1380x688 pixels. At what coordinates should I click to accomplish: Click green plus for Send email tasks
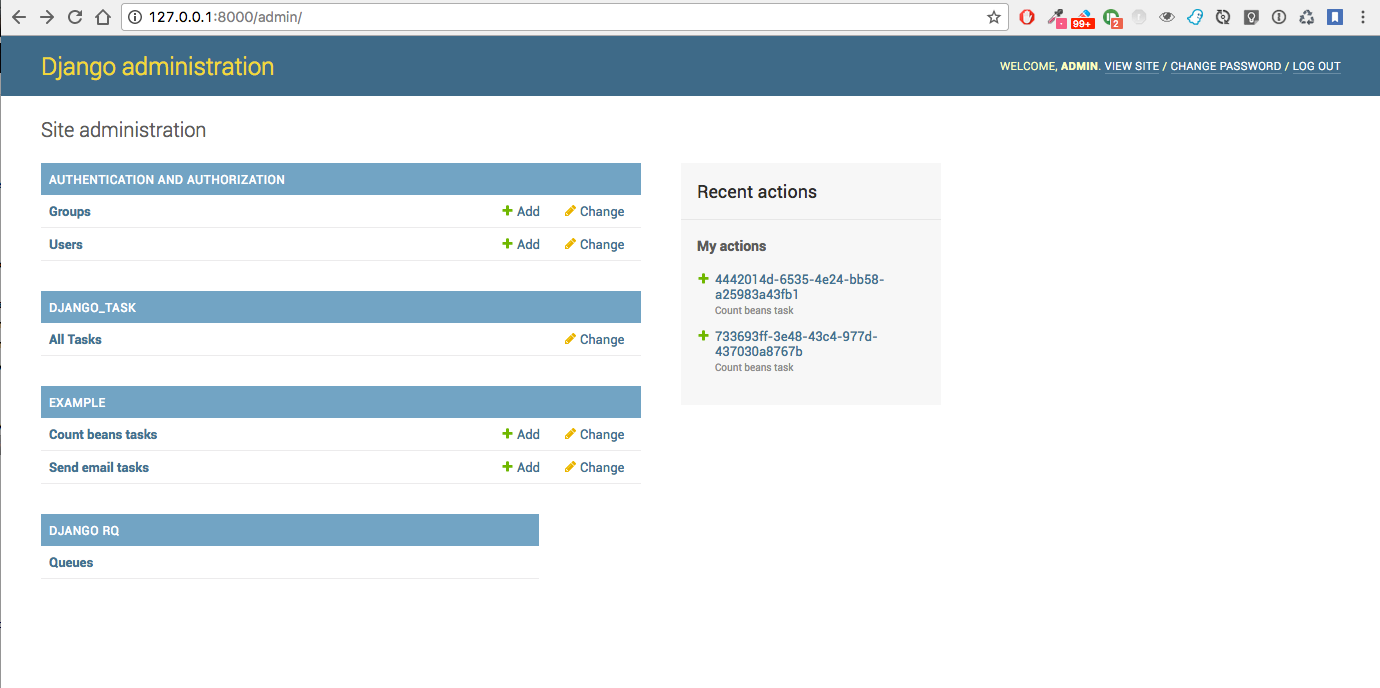pyautogui.click(x=507, y=467)
